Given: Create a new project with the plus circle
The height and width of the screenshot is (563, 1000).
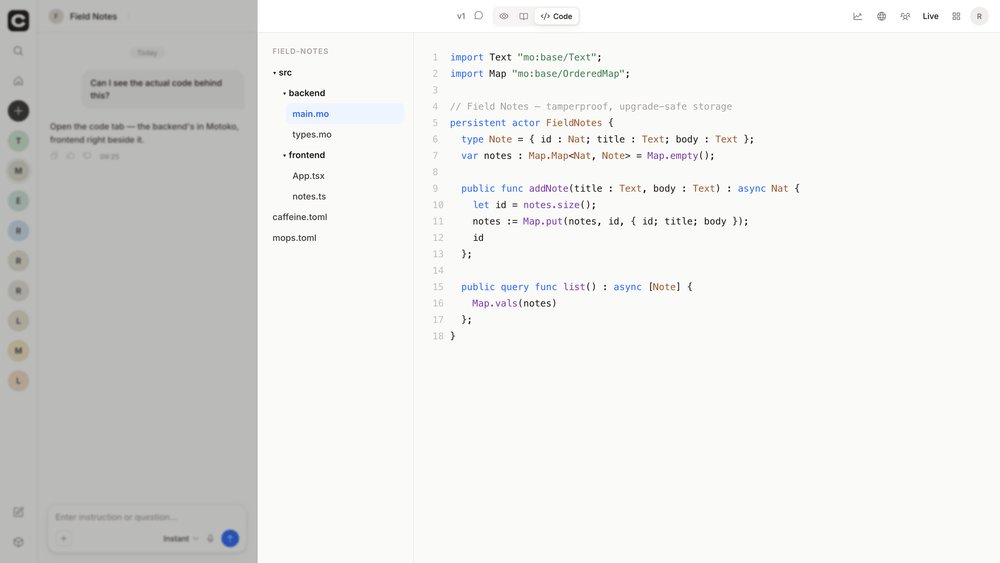Looking at the screenshot, I should [18, 111].
